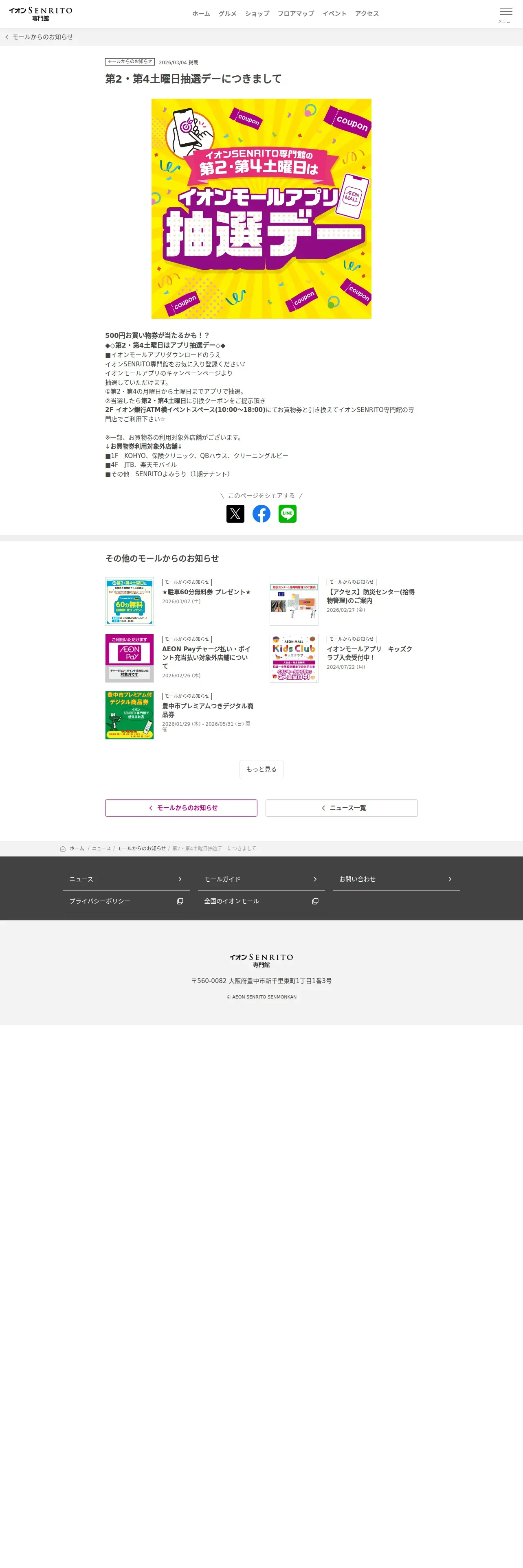Image resolution: width=523 pixels, height=1568 pixels.
Task: Click the external-link icon beside 全国のイオンモール
Action: tap(315, 902)
